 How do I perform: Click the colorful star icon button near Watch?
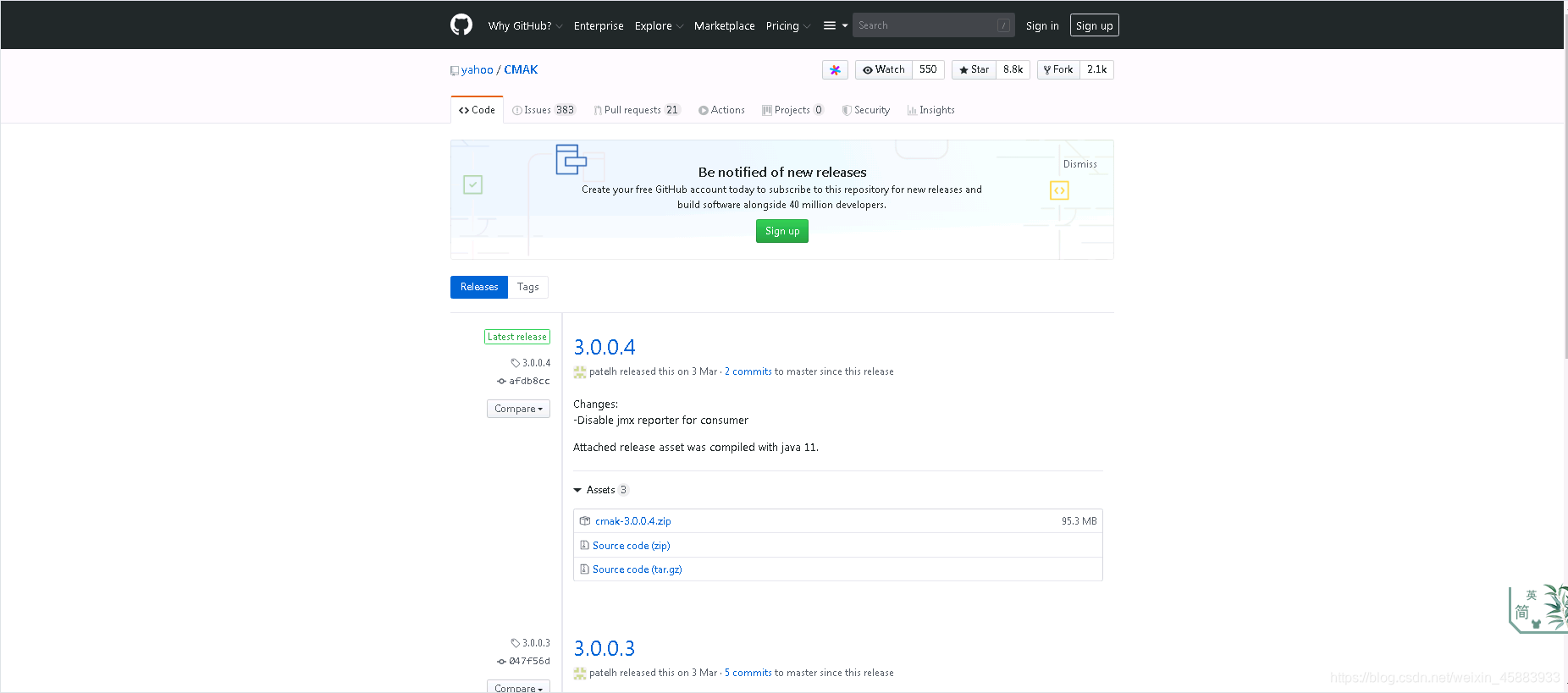point(835,70)
